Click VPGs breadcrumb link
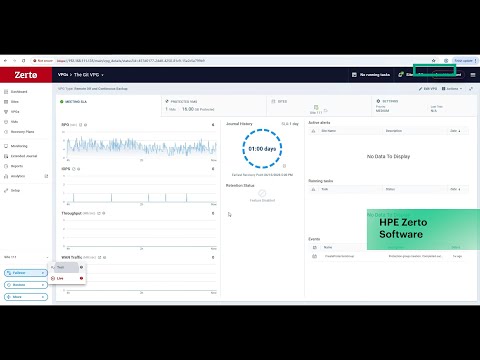 63,75
